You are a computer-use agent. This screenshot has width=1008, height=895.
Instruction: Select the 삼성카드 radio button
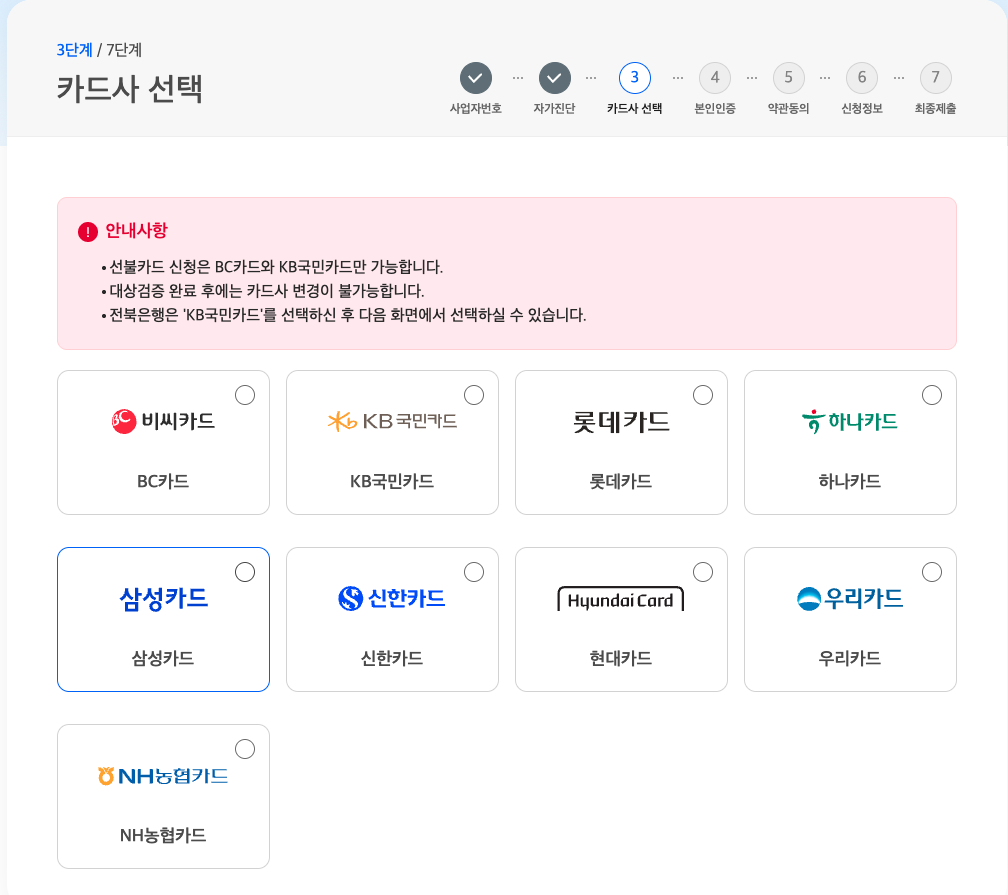coord(245,572)
